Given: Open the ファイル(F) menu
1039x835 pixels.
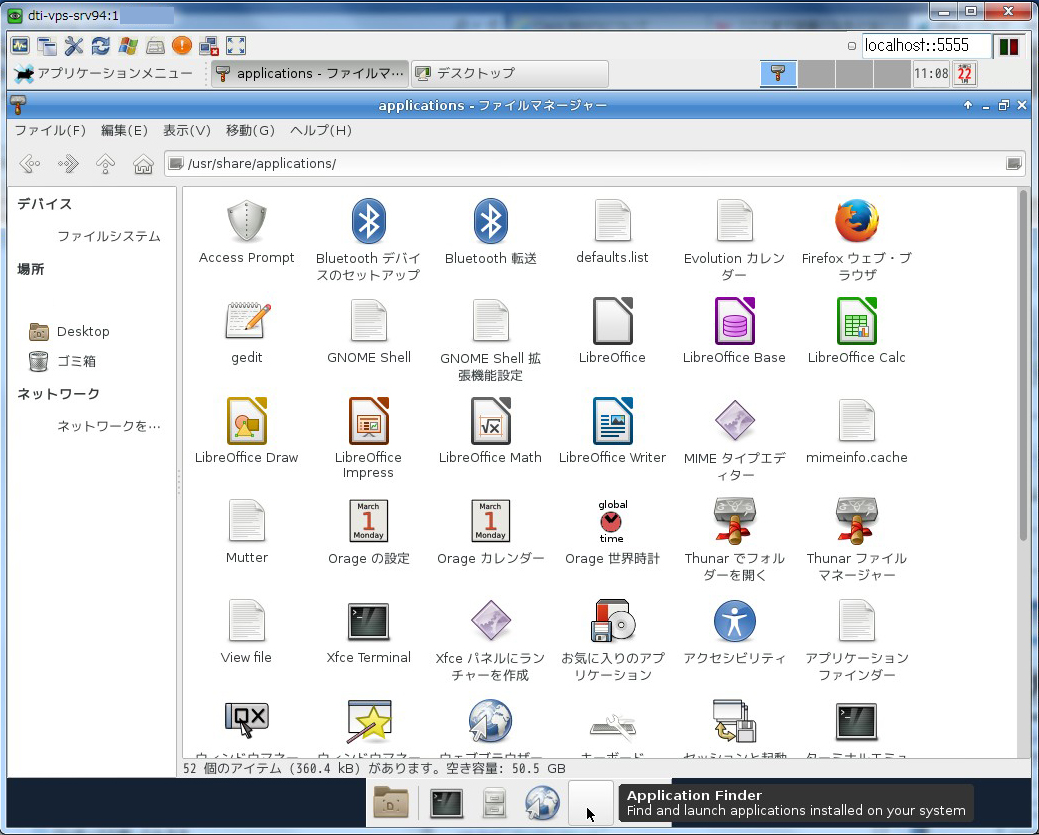Looking at the screenshot, I should click(x=50, y=131).
